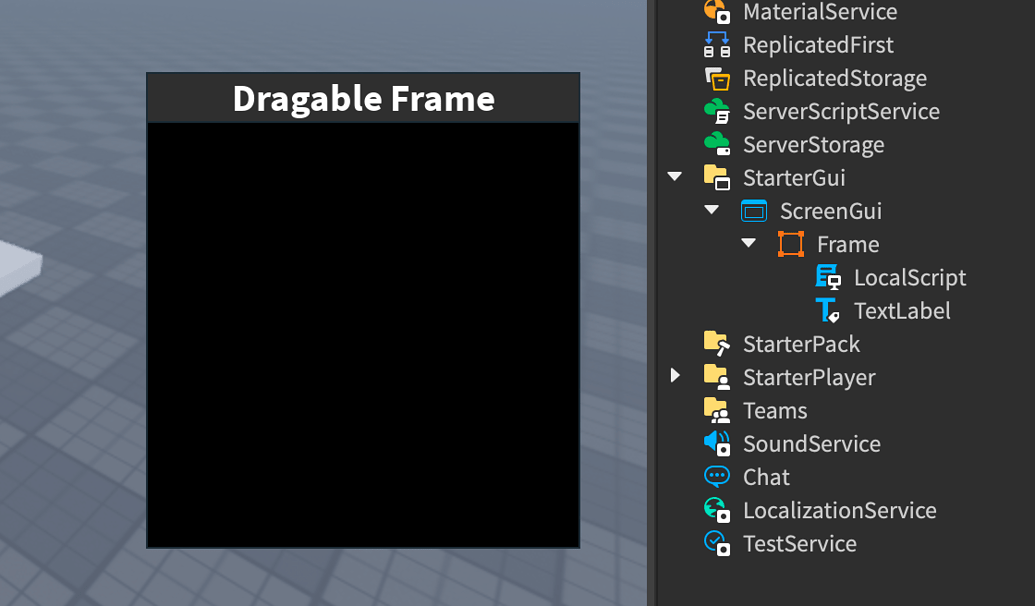
Task: Click the black frame body
Action: coord(363,335)
